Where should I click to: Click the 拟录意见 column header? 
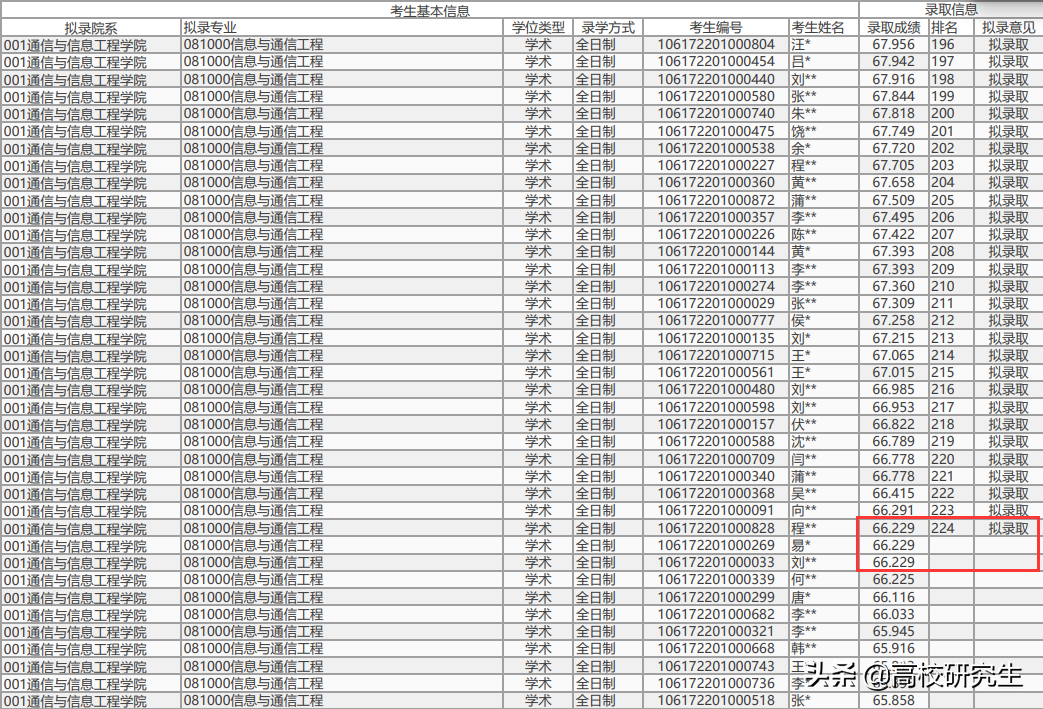point(1008,28)
